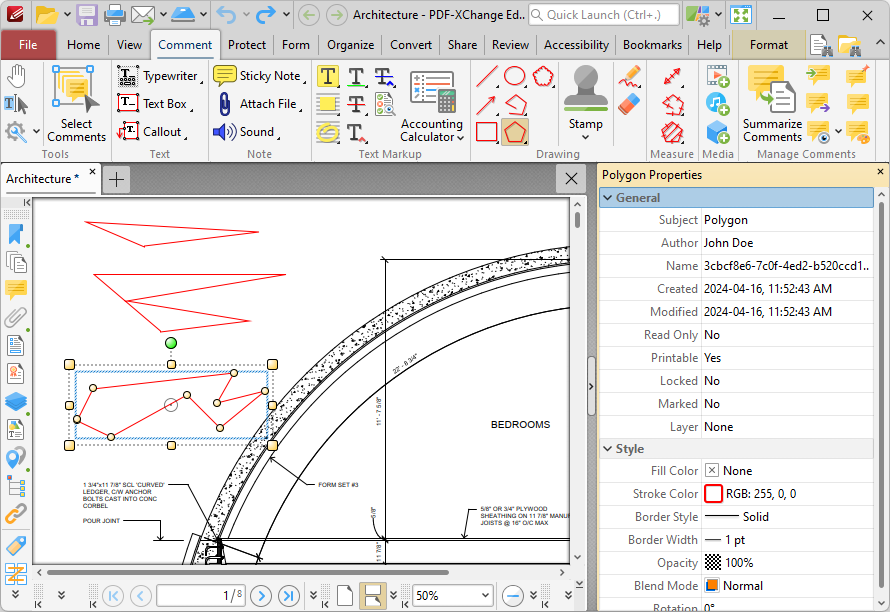Select the Eraser tool
The image size is (890, 612).
pos(630,104)
